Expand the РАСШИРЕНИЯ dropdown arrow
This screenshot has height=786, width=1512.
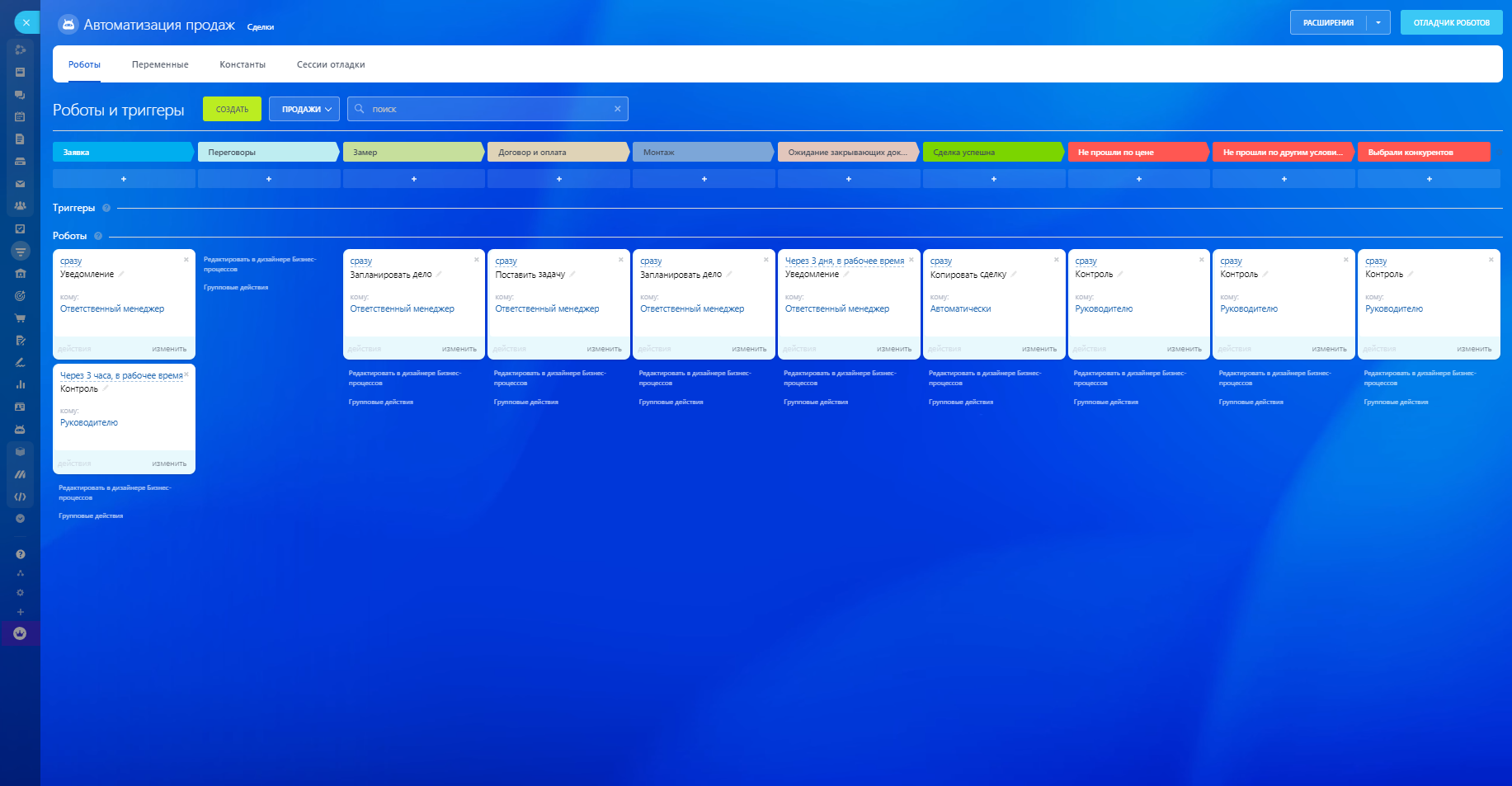point(1378,22)
